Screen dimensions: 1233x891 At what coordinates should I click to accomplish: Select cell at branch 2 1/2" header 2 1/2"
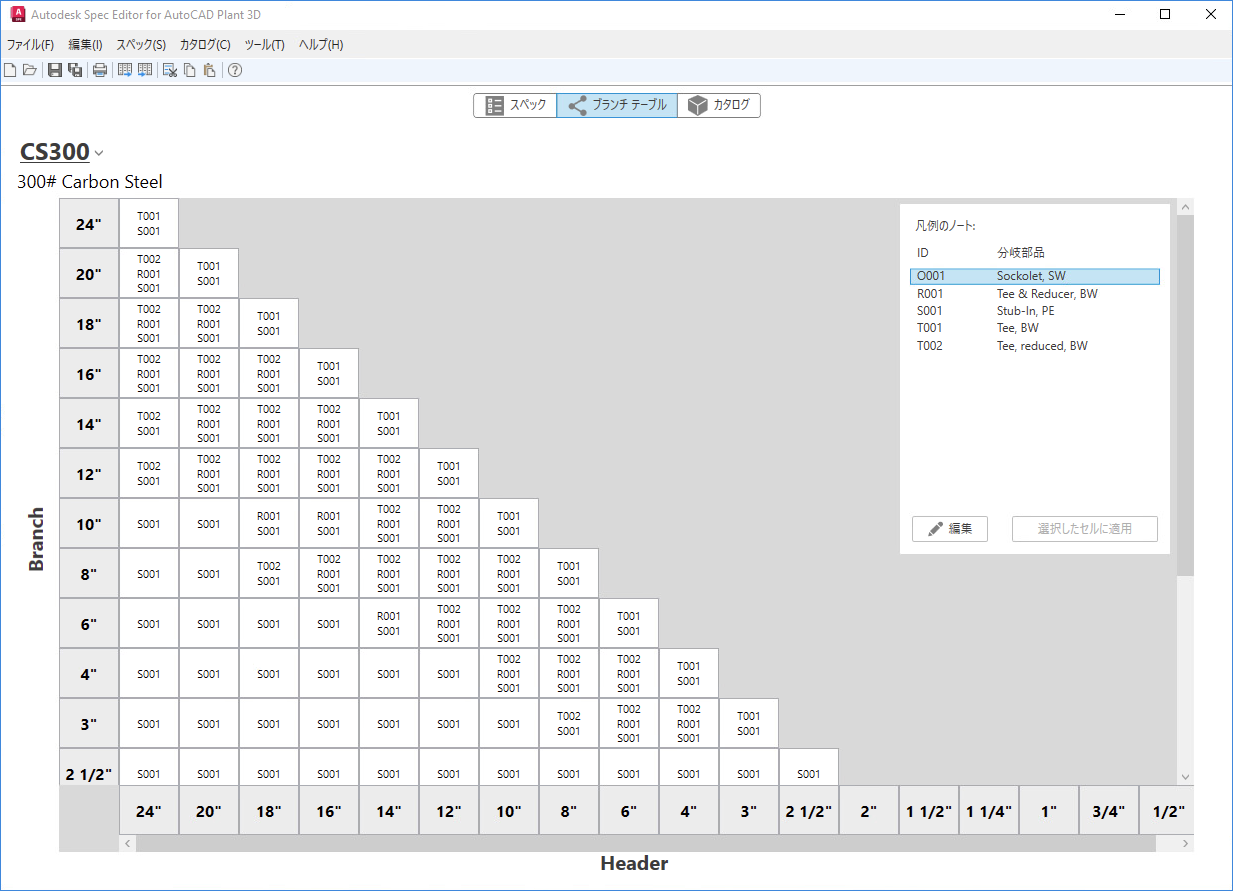click(x=809, y=768)
